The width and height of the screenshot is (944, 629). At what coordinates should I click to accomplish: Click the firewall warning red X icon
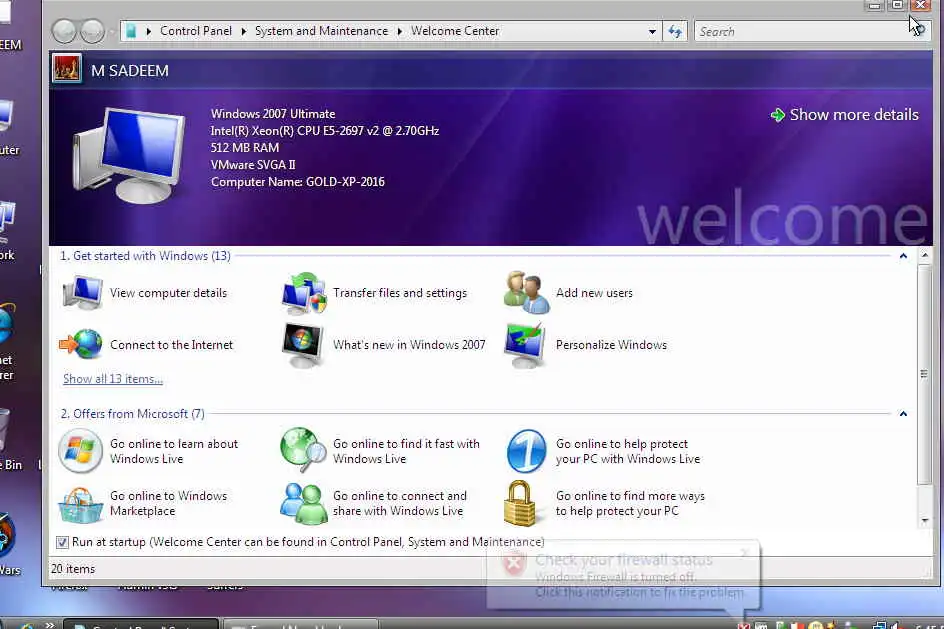[514, 564]
